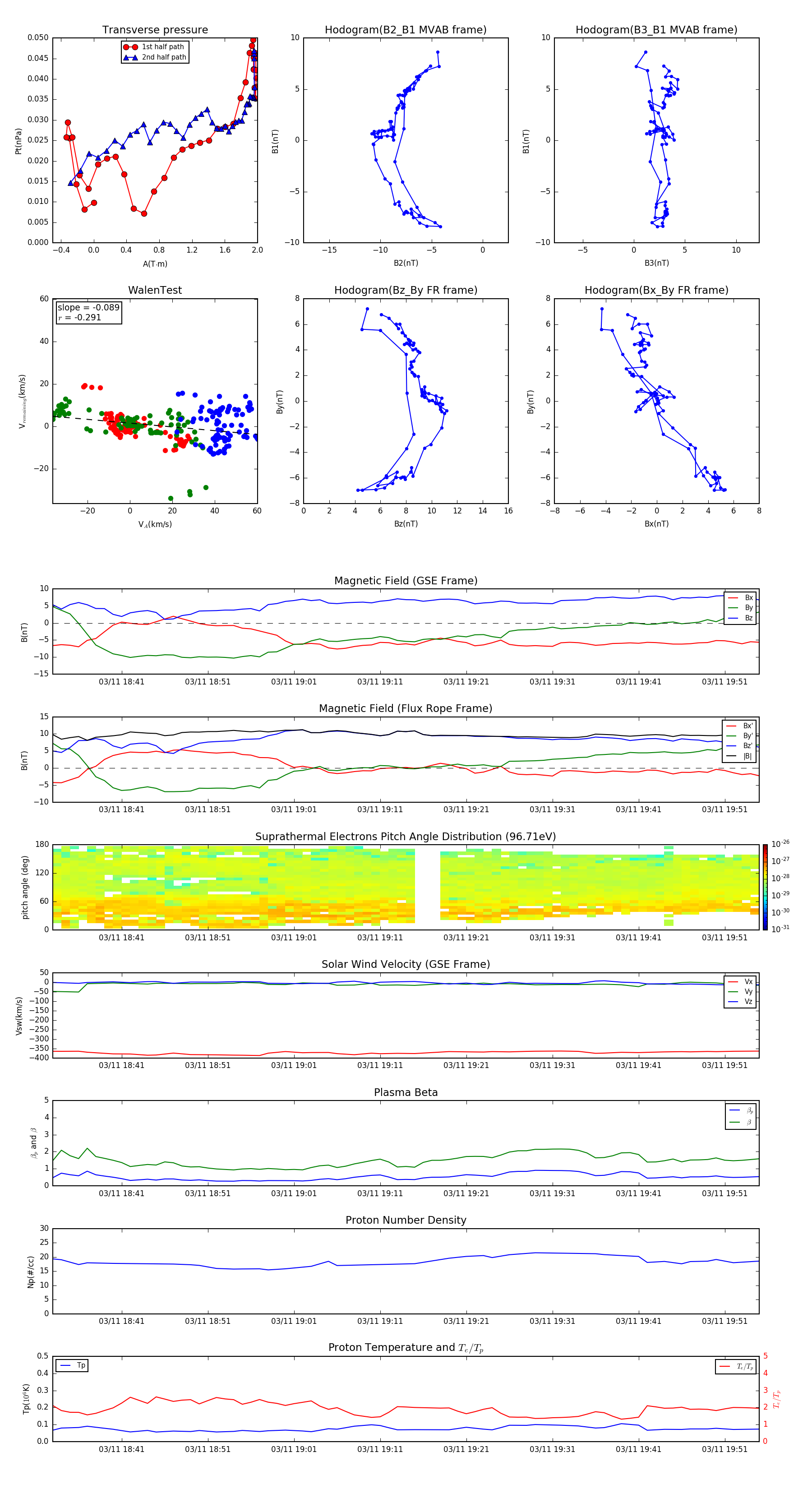This screenshot has width=812, height=1489.
Task: Select the 'r = -0.291' annotation text
Action: click(80, 317)
